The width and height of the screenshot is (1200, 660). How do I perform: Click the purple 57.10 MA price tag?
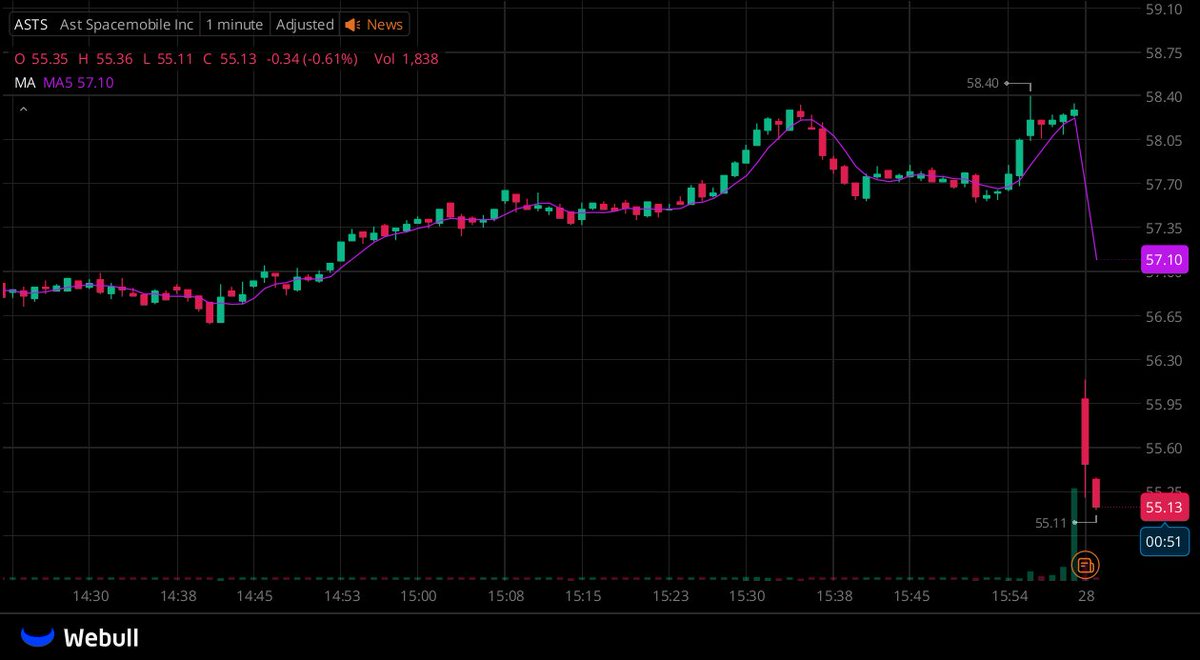1165,260
